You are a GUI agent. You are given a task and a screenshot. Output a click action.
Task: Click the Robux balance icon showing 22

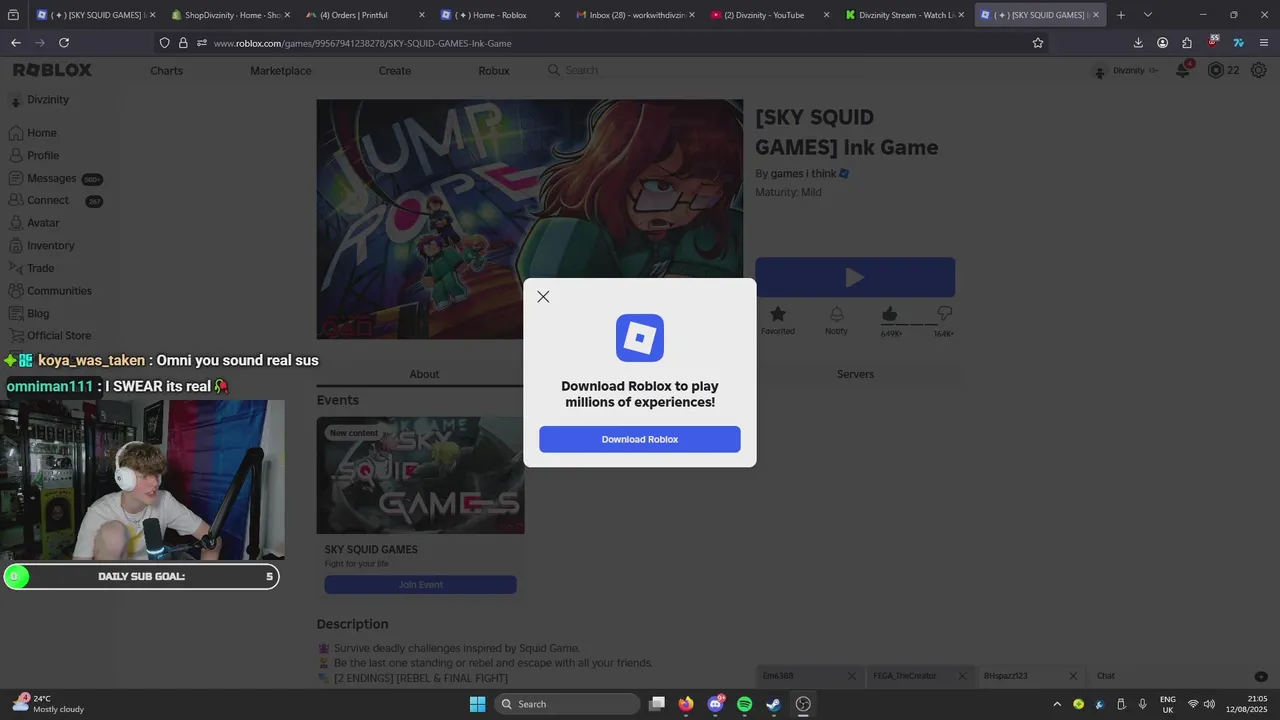(x=1216, y=70)
